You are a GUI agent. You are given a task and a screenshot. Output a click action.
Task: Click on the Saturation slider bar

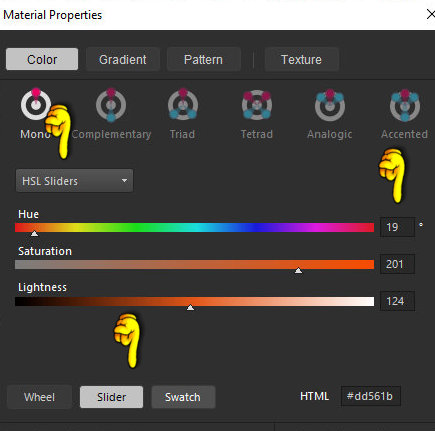tap(194, 264)
